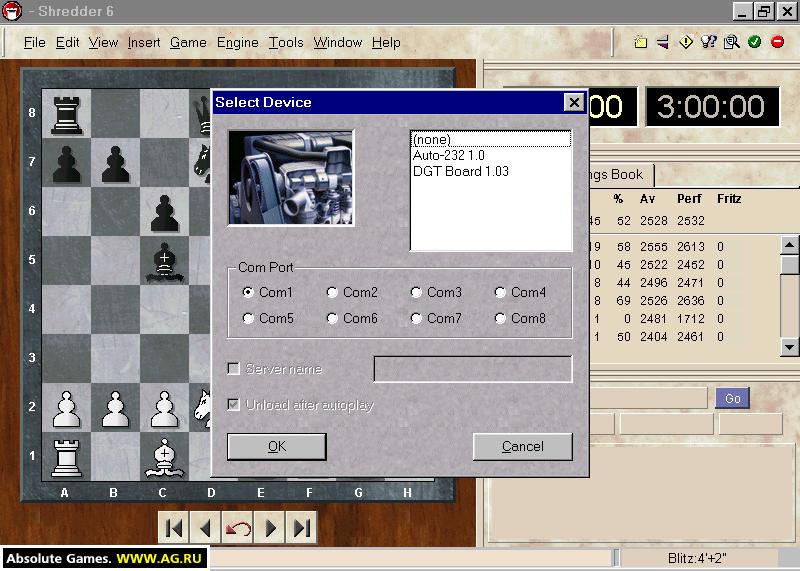Open the Game menu

click(188, 42)
